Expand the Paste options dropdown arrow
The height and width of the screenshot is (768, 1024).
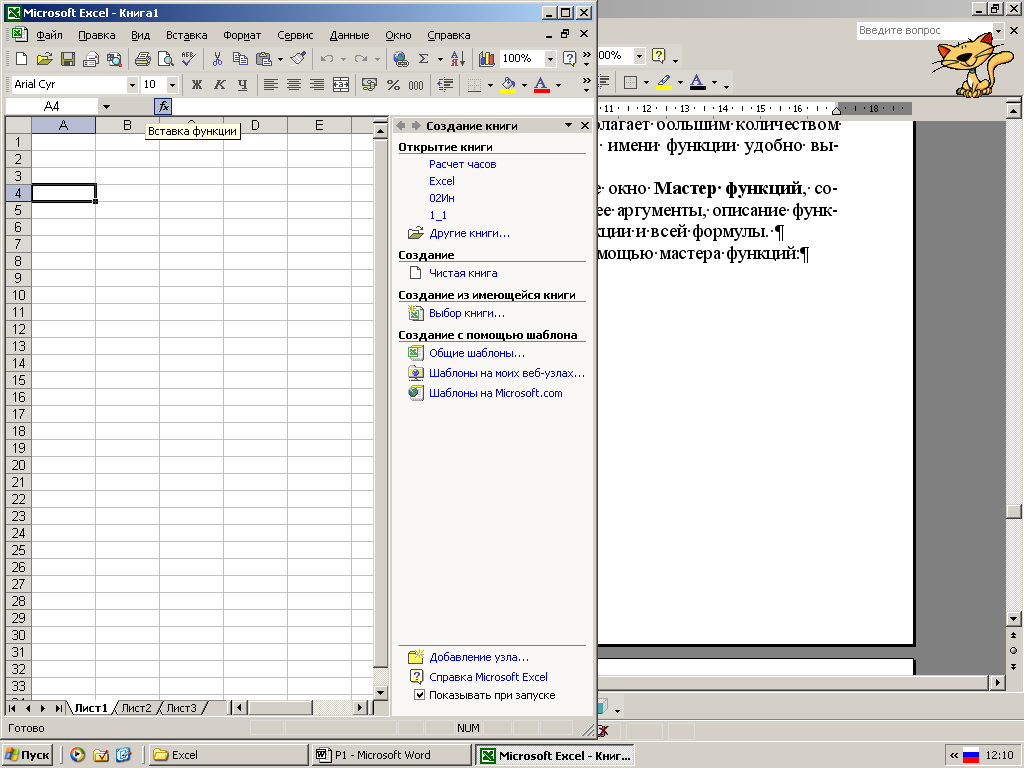280,59
